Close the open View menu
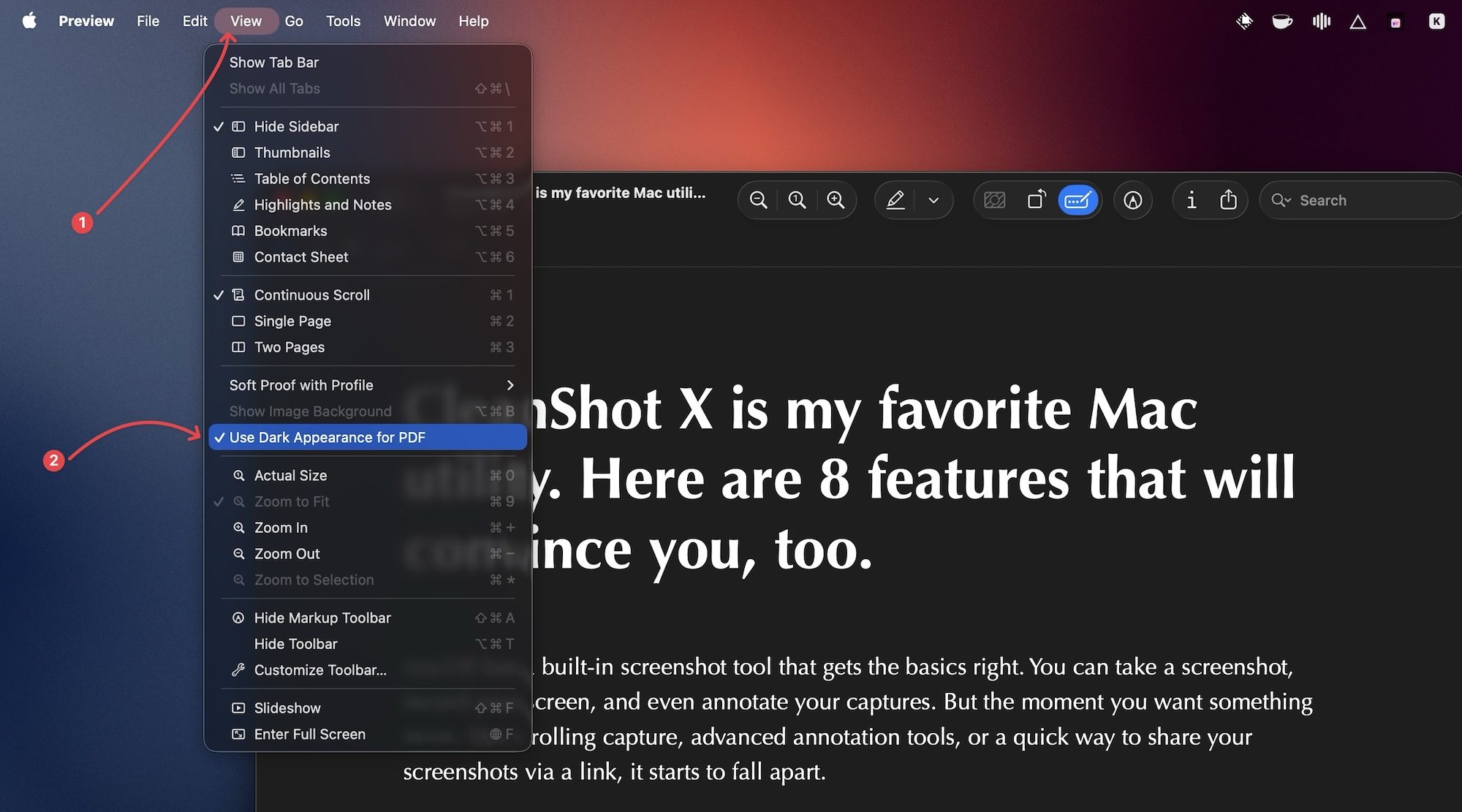Viewport: 1462px width, 812px height. point(246,21)
